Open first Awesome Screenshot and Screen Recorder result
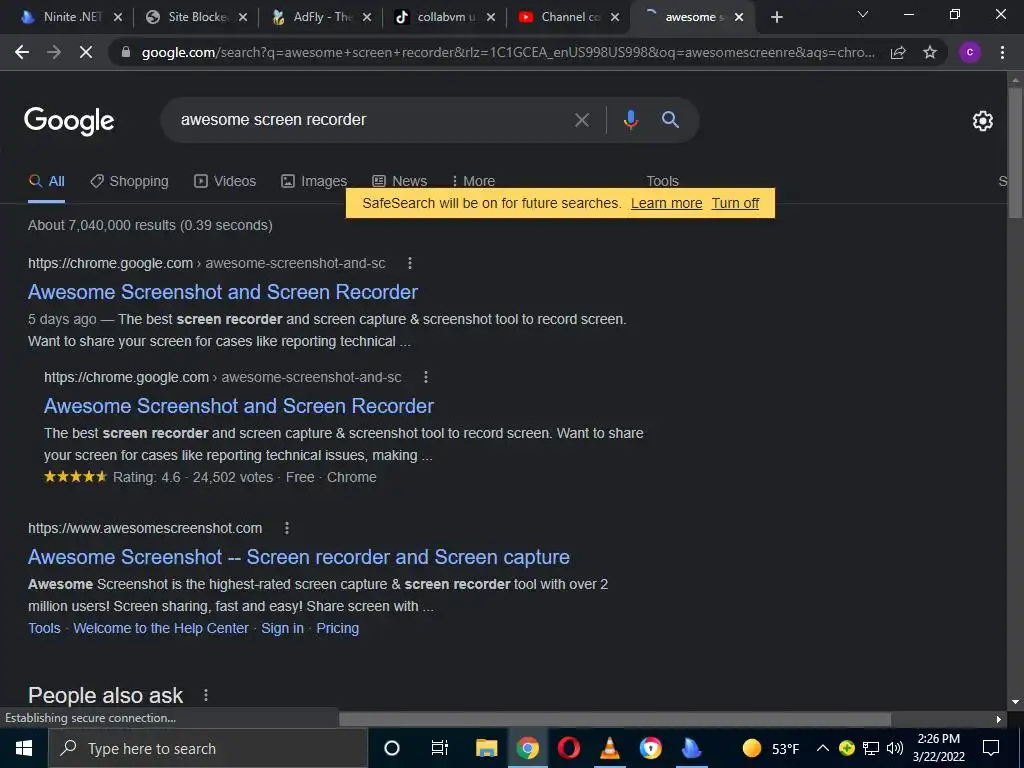The height and width of the screenshot is (768, 1024). pos(223,292)
